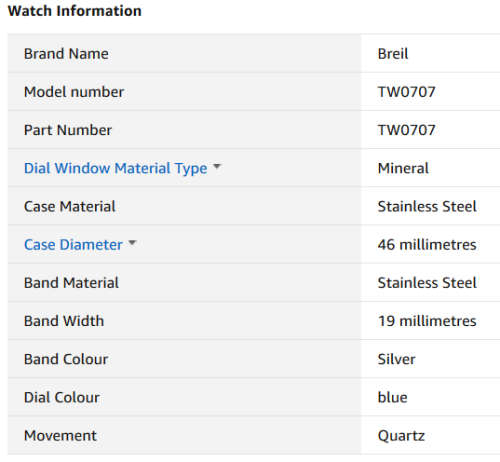This screenshot has width=500, height=462.
Task: Open the Case Diameter dropdown arrow
Action: point(132,242)
